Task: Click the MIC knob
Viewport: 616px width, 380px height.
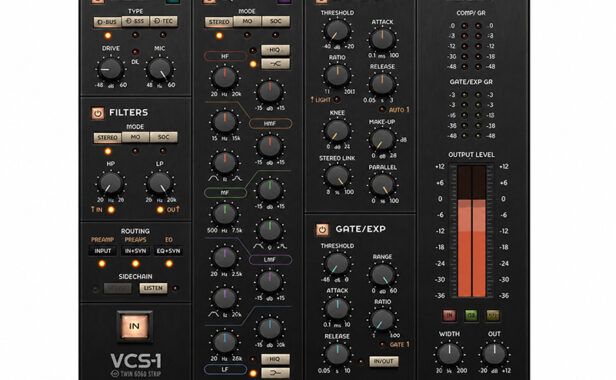Action: [x=160, y=69]
